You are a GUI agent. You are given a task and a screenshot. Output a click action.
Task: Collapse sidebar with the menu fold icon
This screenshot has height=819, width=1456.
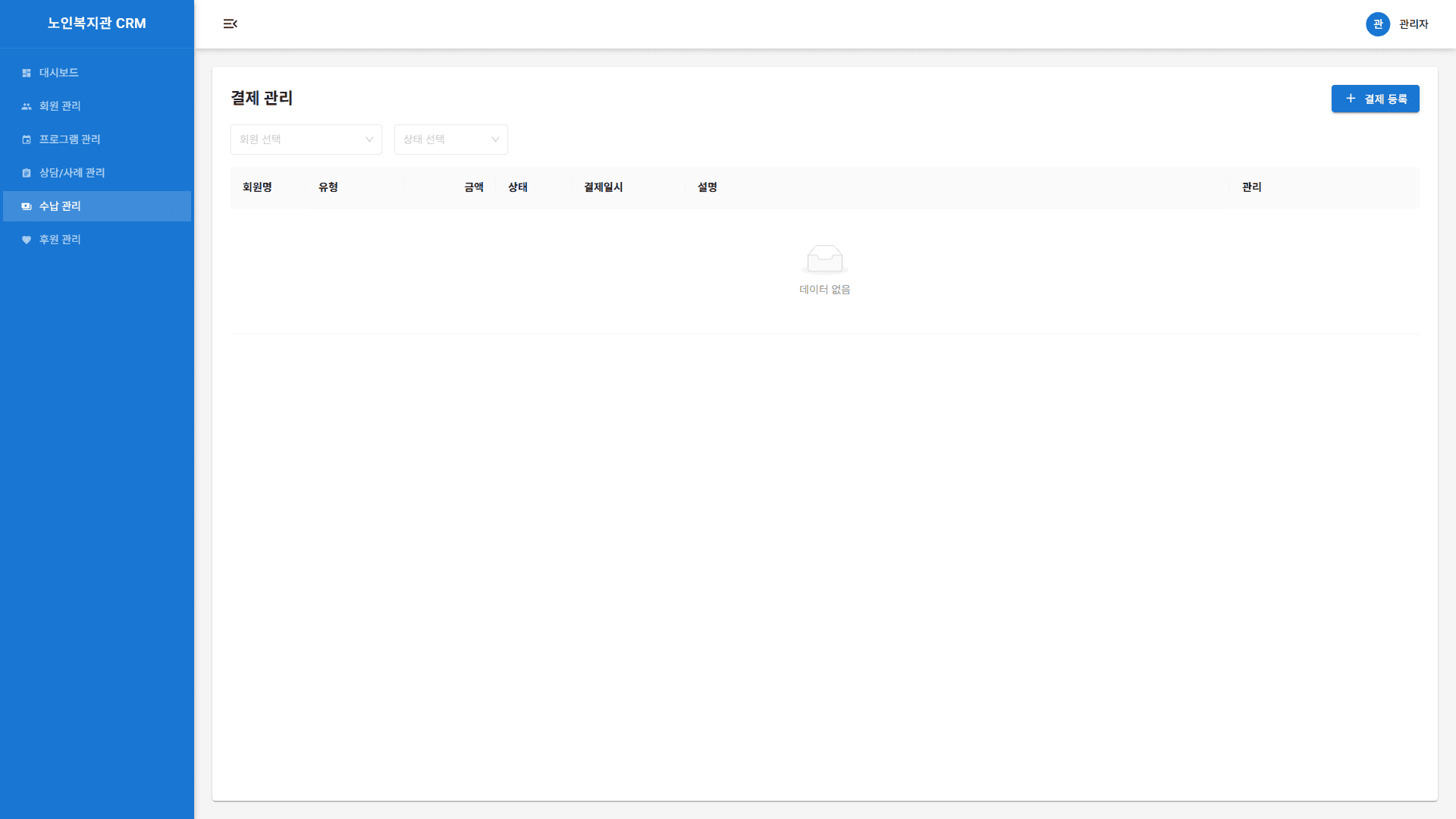click(231, 24)
